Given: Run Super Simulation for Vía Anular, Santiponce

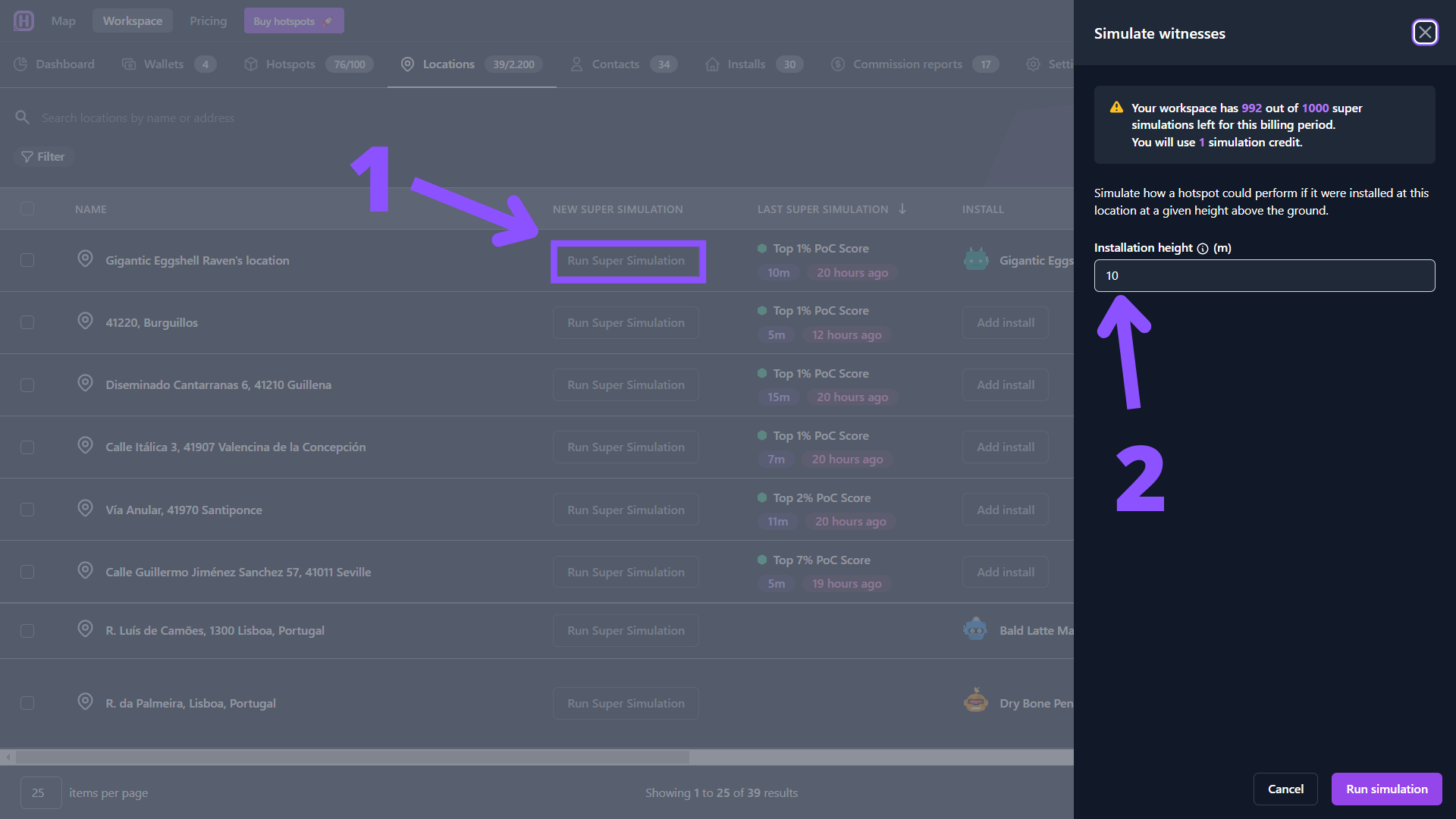Looking at the screenshot, I should [x=626, y=510].
